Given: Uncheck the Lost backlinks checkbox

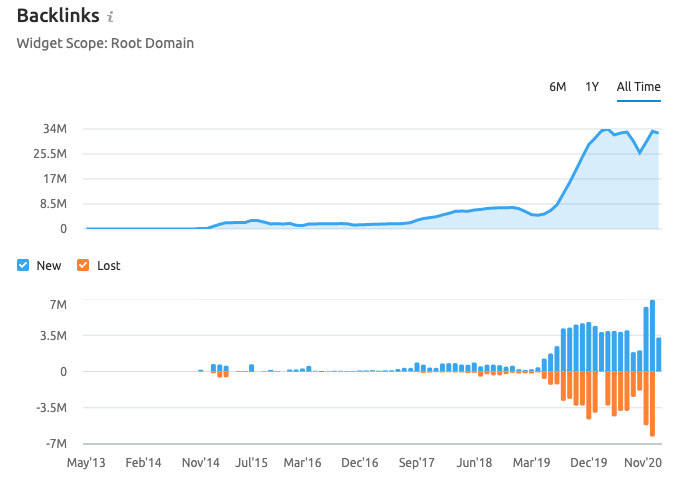Looking at the screenshot, I should [83, 265].
